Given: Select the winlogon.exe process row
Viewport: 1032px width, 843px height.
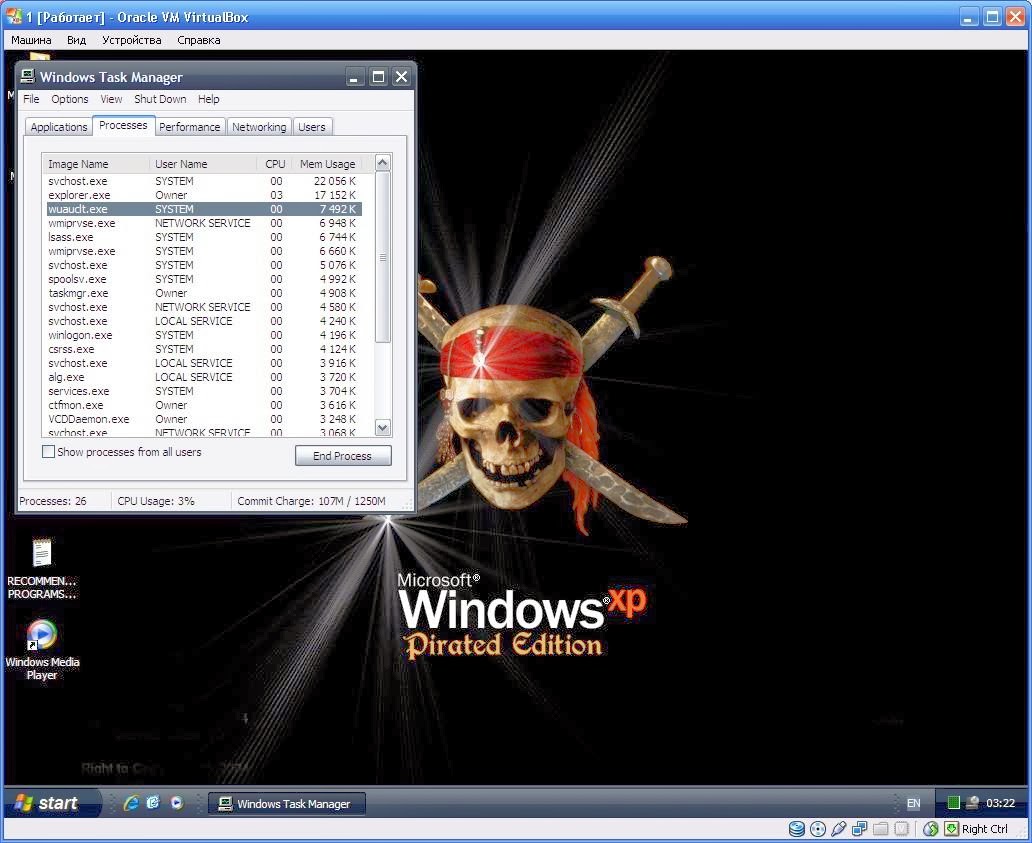Looking at the screenshot, I should coord(203,336).
